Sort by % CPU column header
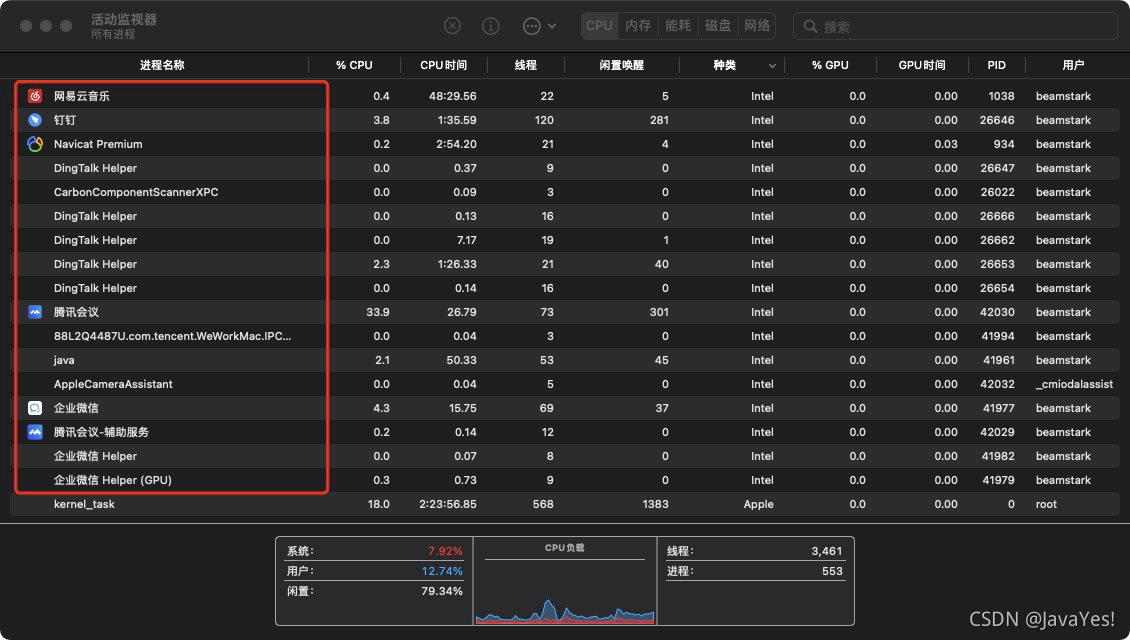Viewport: 1130px width, 640px height. point(354,65)
